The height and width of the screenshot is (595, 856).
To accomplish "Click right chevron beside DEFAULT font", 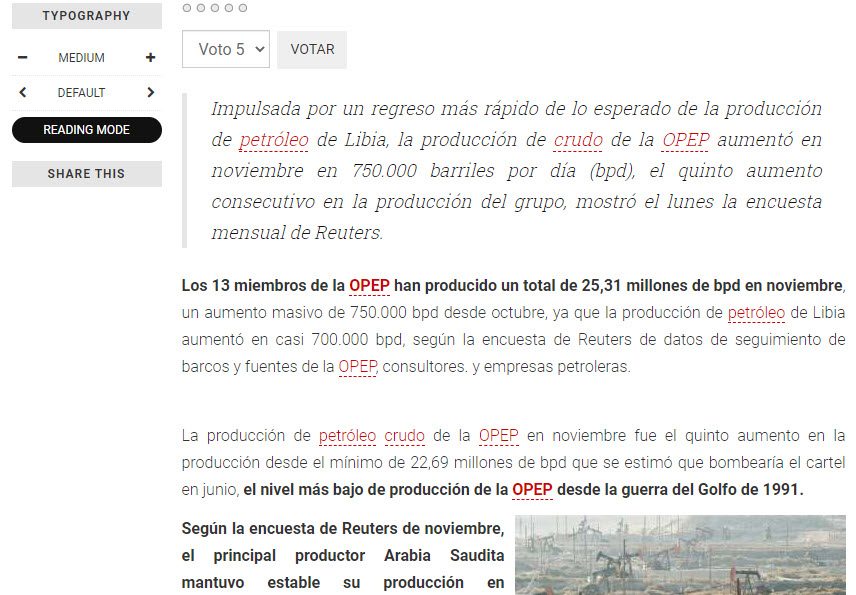I will [x=150, y=93].
